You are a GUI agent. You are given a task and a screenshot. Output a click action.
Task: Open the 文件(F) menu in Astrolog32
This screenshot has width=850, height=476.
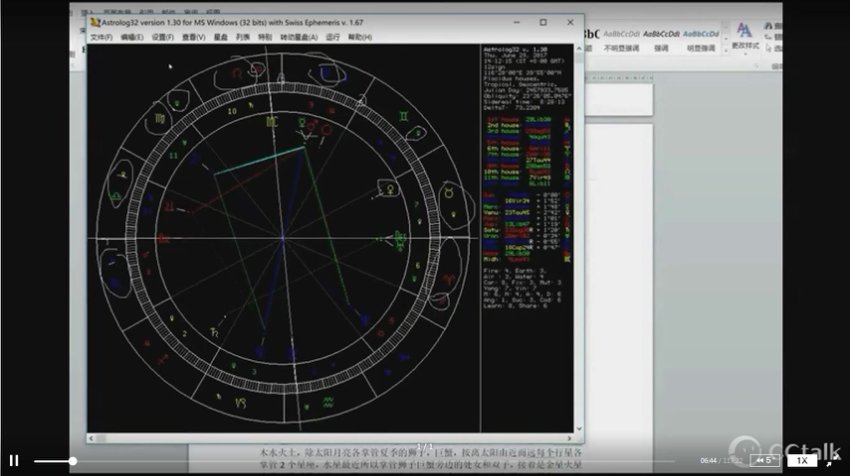point(101,37)
